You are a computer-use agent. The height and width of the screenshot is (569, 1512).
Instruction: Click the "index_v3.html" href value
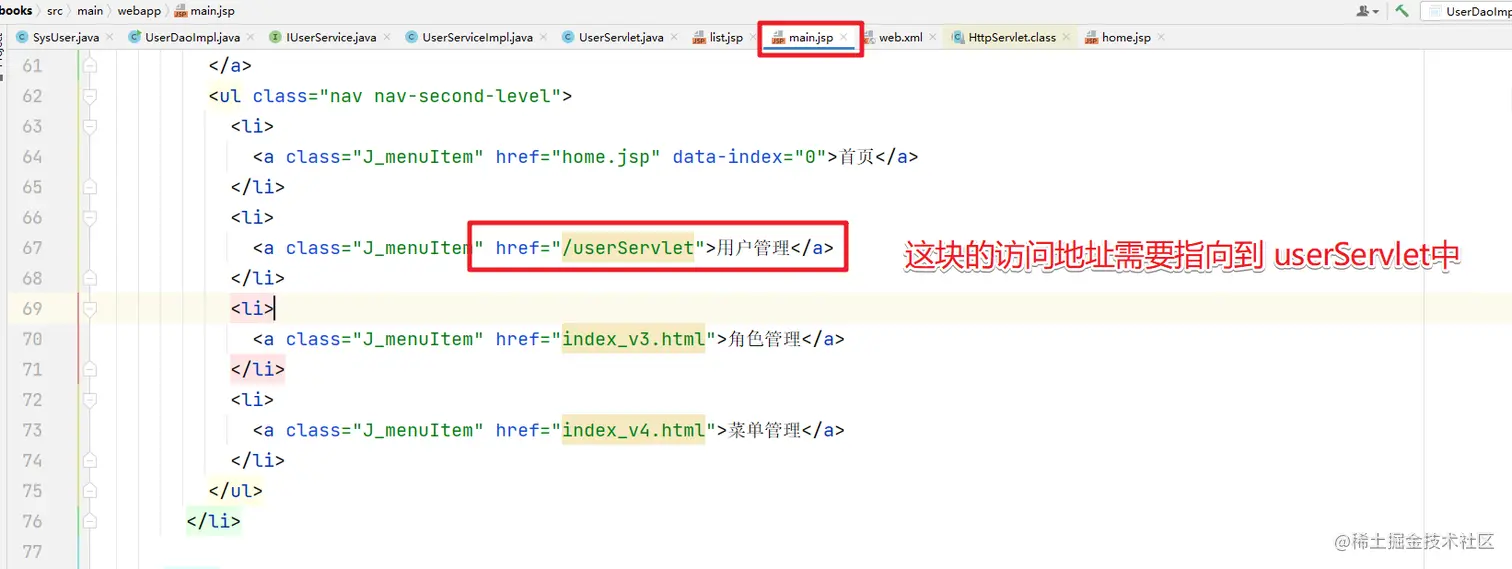click(x=633, y=339)
